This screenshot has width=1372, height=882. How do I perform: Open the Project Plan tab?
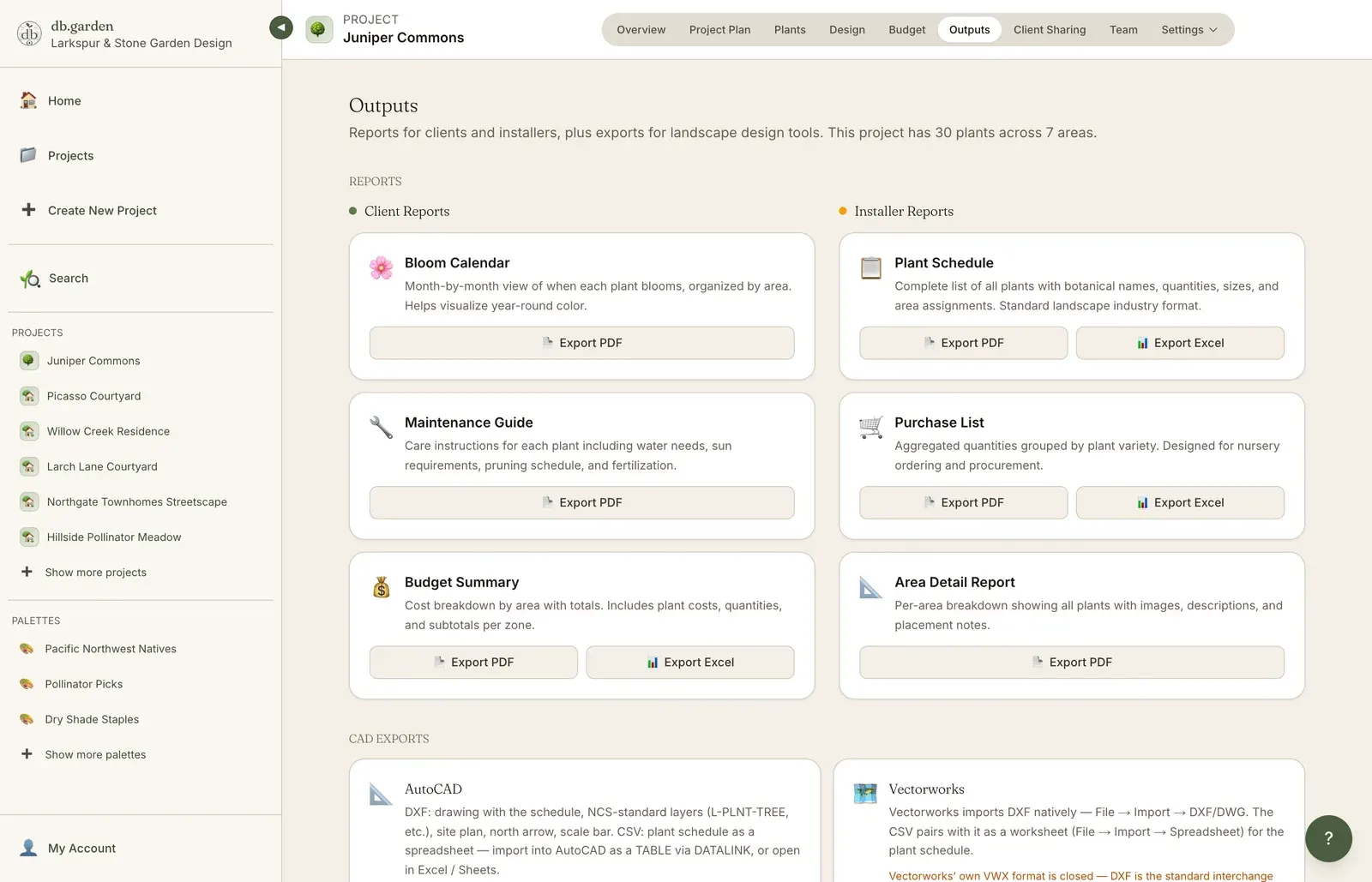point(719,29)
